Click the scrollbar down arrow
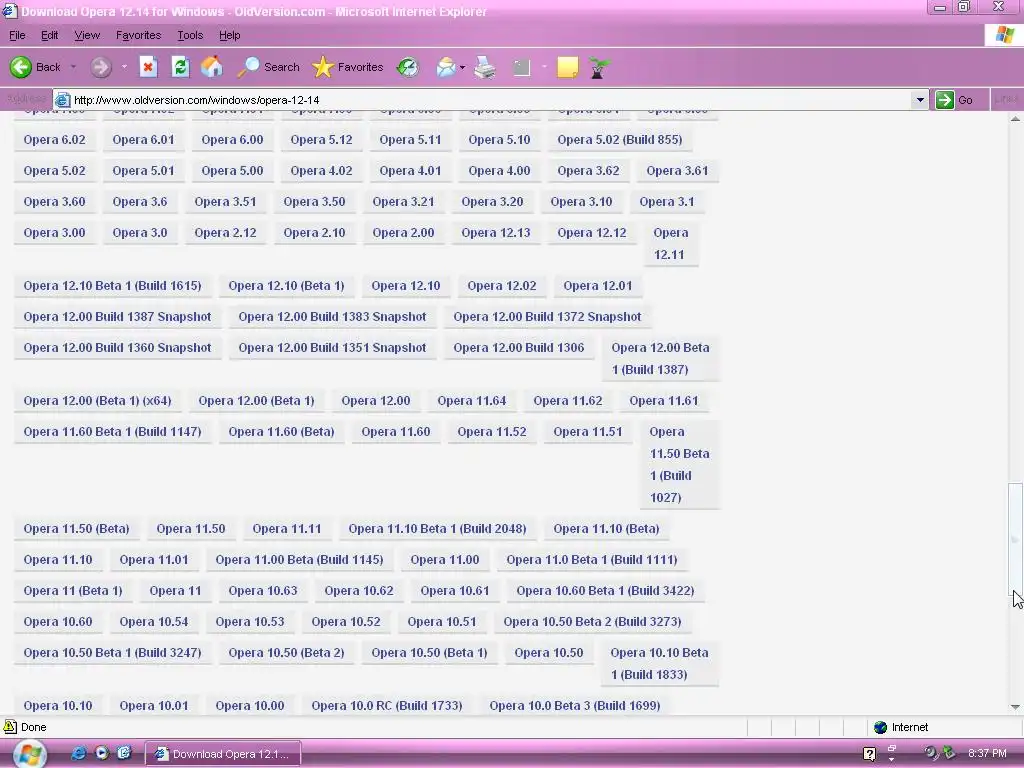Viewport: 1024px width, 768px height. click(1015, 707)
